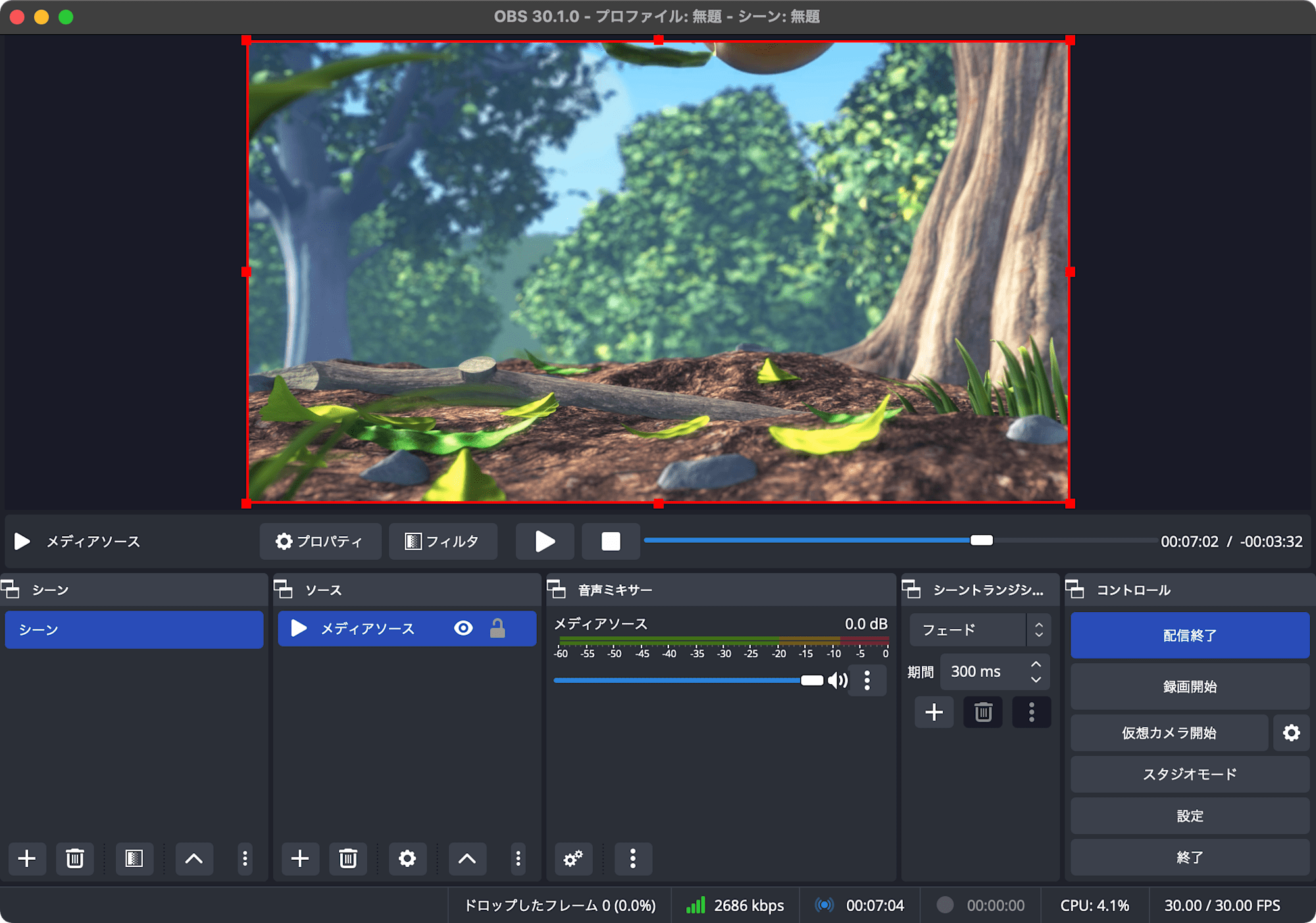Open the フェード transition dropdown

tap(980, 630)
